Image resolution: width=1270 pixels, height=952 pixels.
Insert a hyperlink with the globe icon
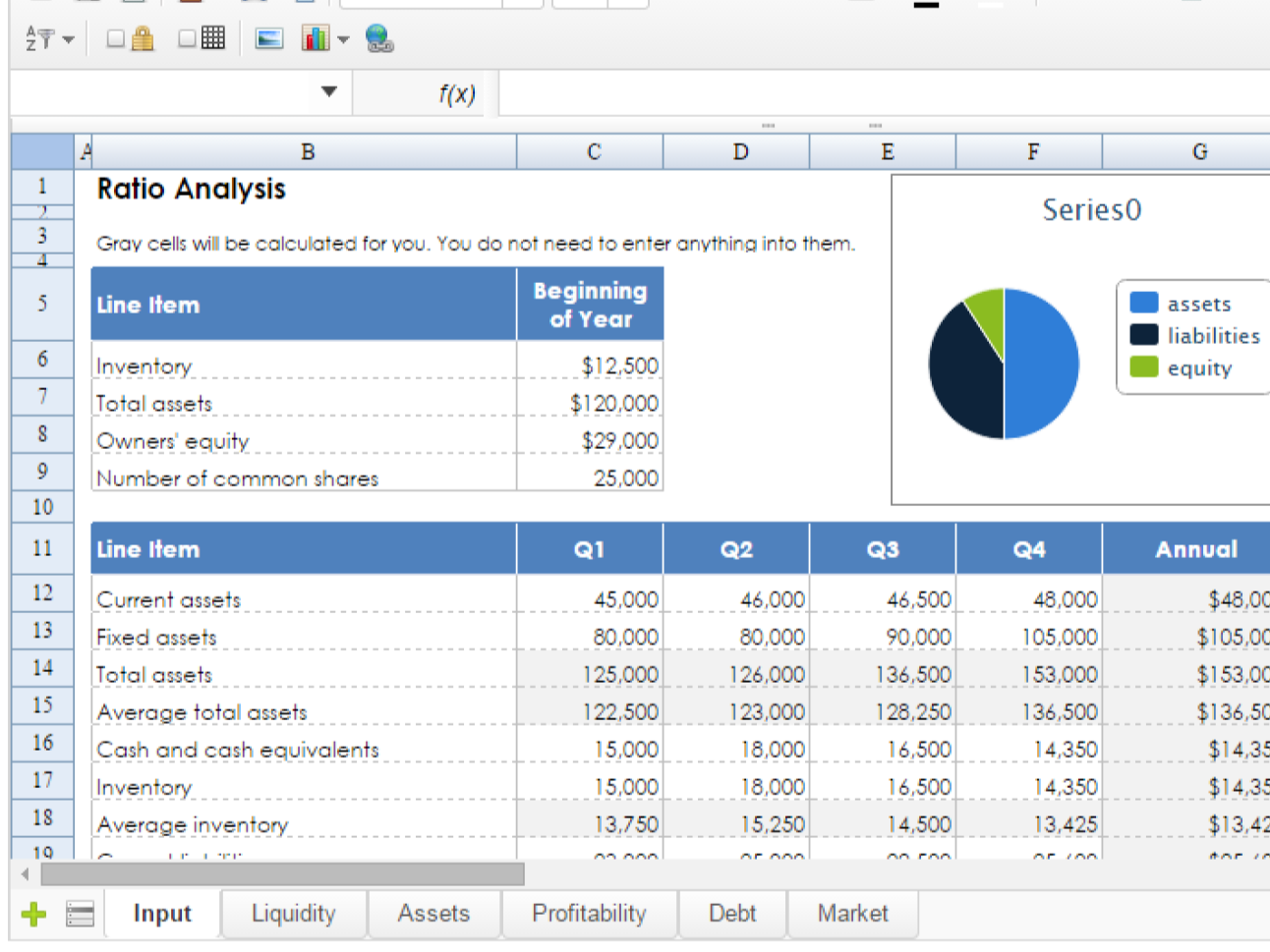(x=378, y=37)
